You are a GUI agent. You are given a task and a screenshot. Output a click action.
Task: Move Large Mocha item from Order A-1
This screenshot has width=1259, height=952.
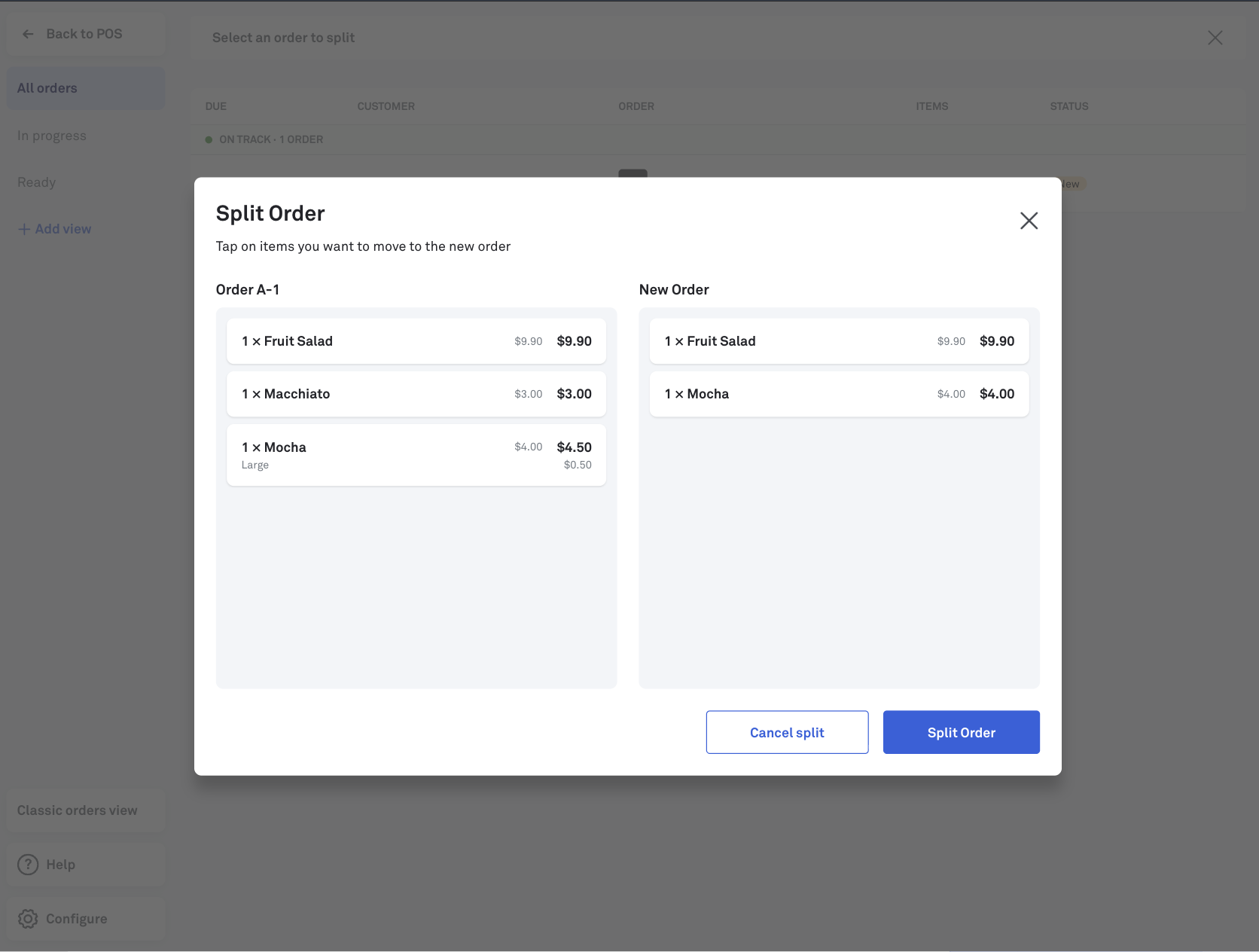pyautogui.click(x=416, y=455)
